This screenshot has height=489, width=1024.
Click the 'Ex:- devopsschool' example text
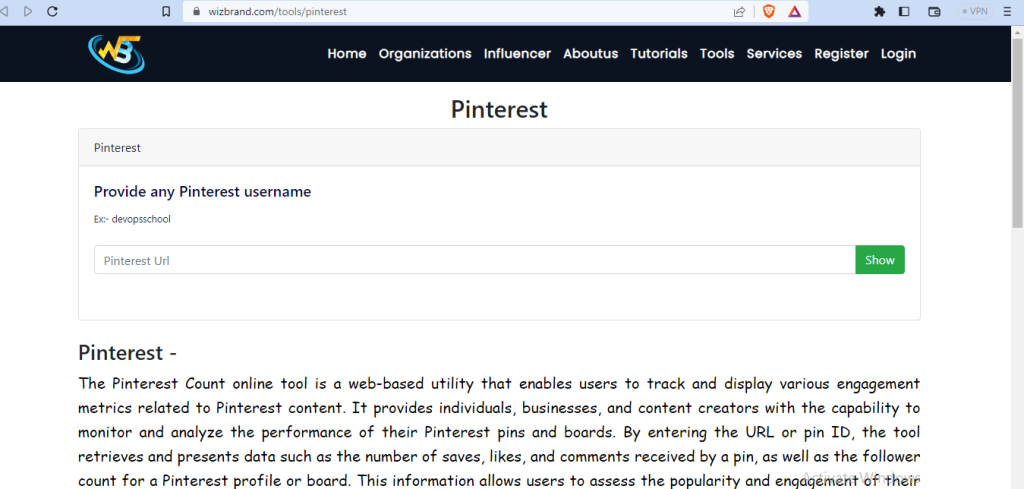pyautogui.click(x=132, y=219)
